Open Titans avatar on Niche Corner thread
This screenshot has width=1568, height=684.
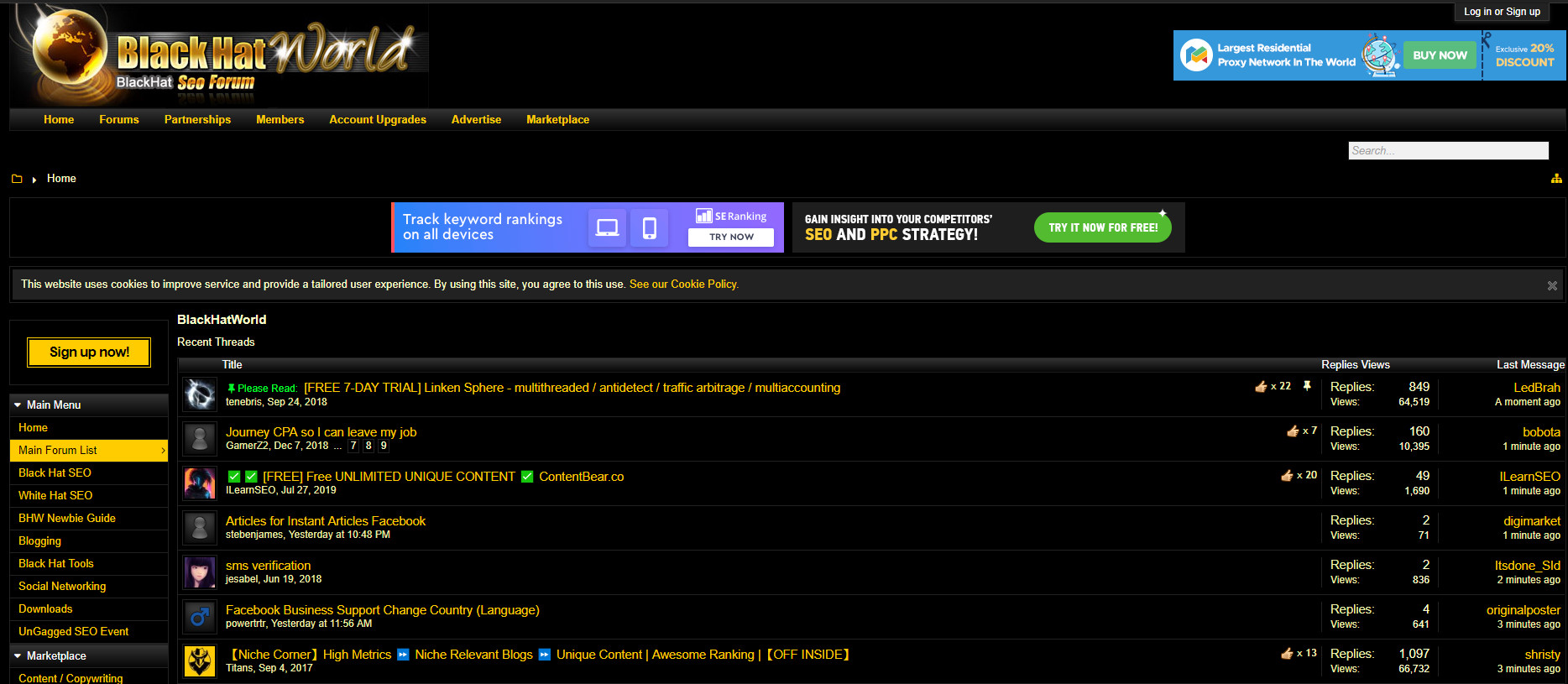pyautogui.click(x=200, y=661)
